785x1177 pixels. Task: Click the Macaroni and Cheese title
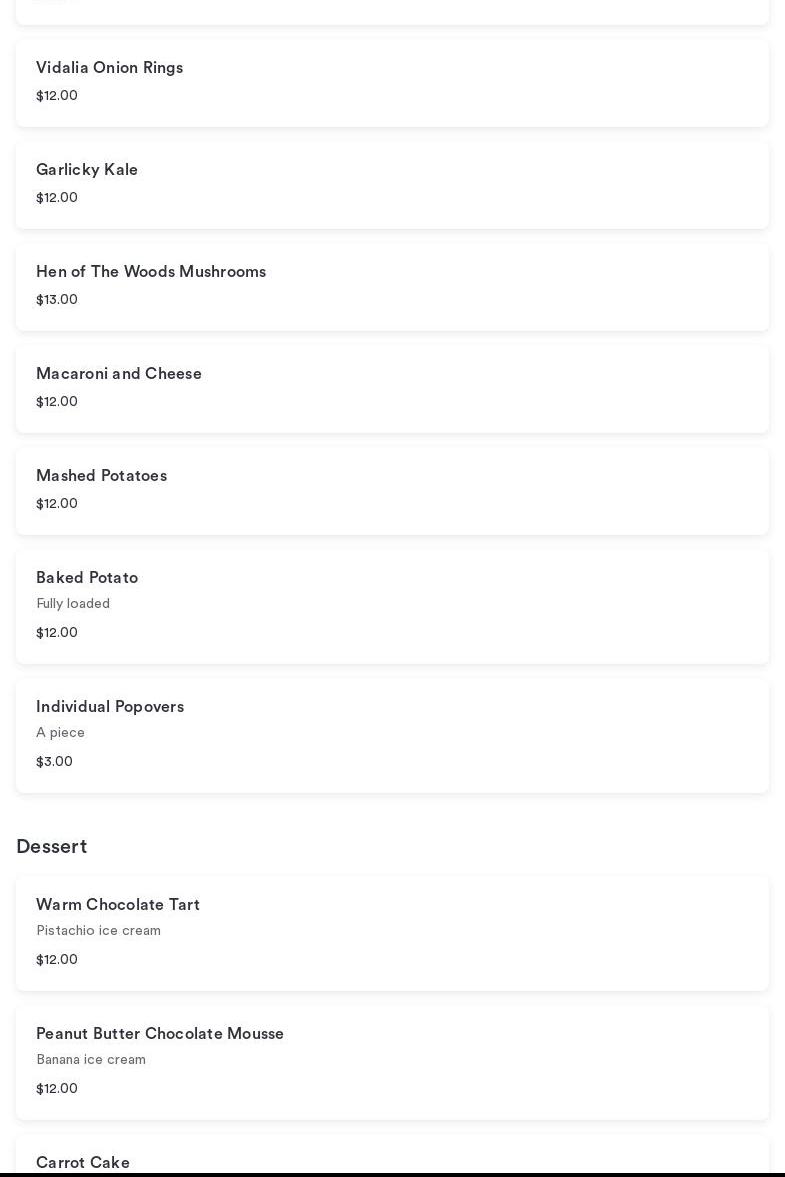click(x=119, y=374)
